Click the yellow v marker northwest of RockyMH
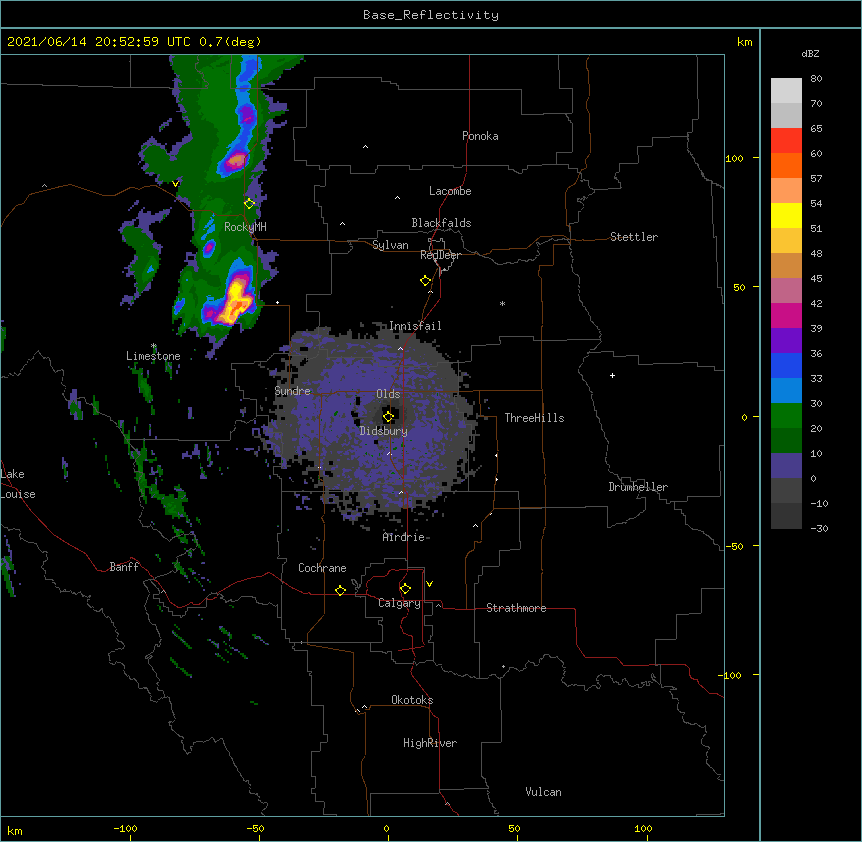 click(x=175, y=184)
